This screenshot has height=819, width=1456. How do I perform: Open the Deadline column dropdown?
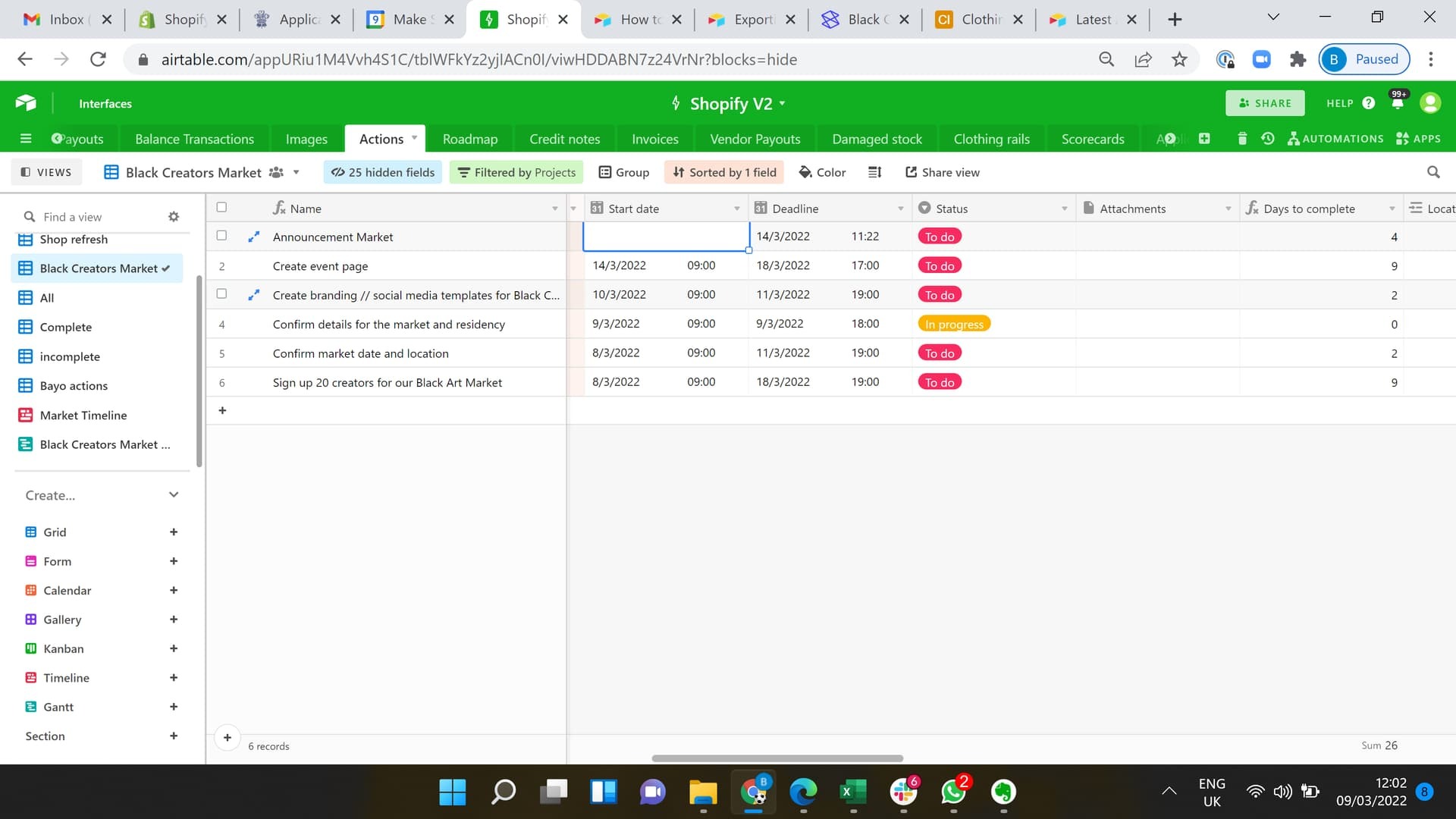coord(900,209)
